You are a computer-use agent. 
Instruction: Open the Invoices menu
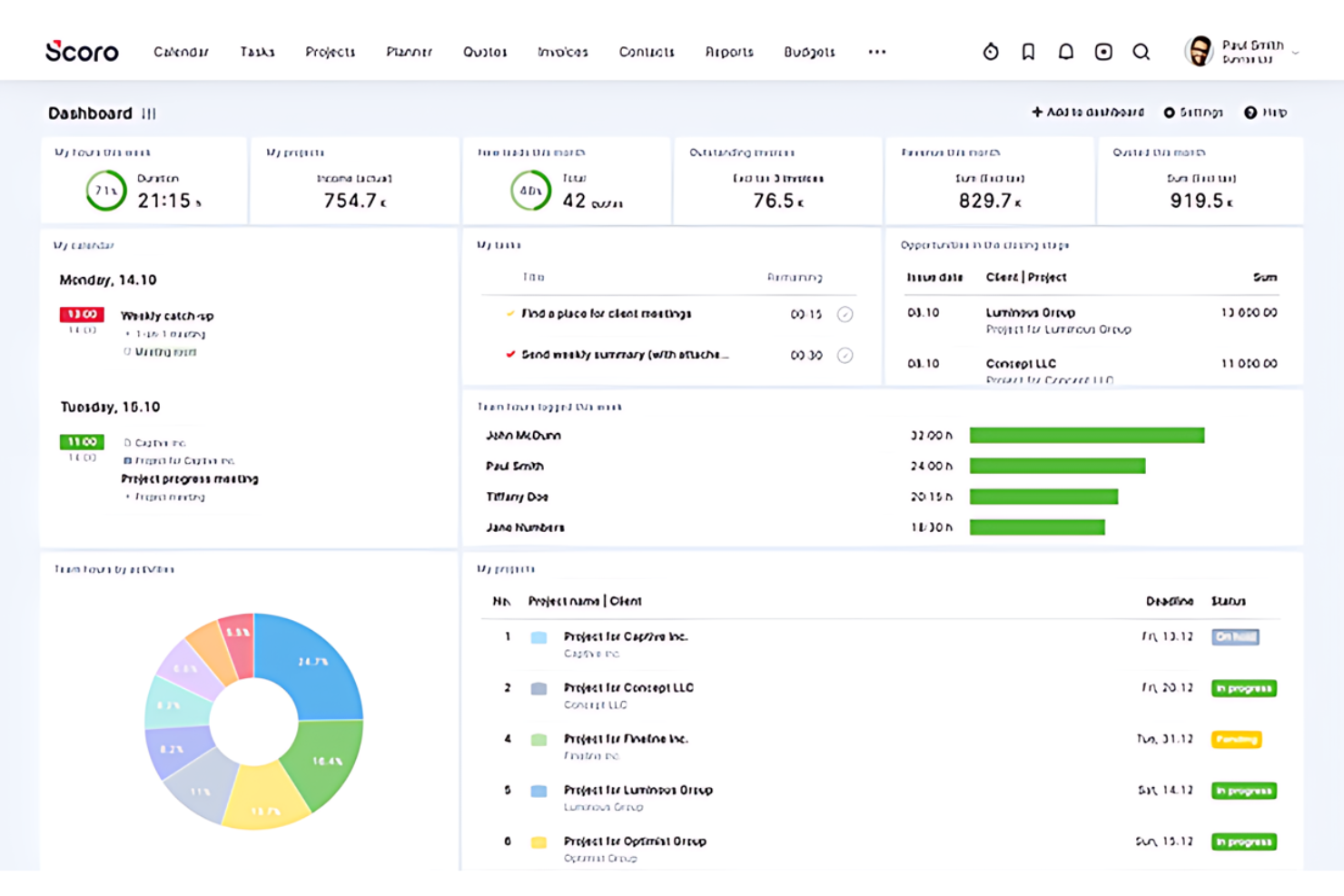click(563, 52)
